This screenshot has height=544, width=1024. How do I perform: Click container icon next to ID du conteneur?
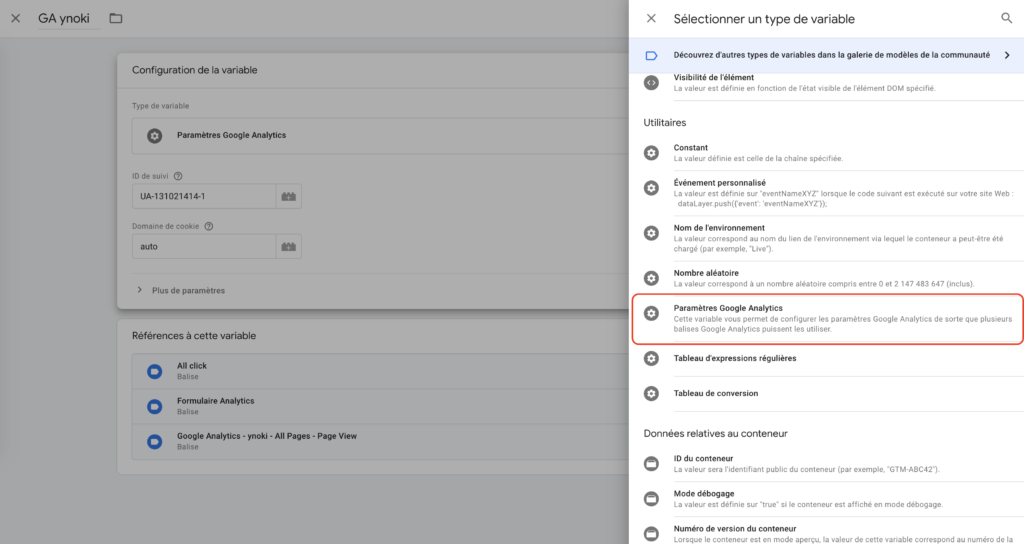tap(651, 464)
